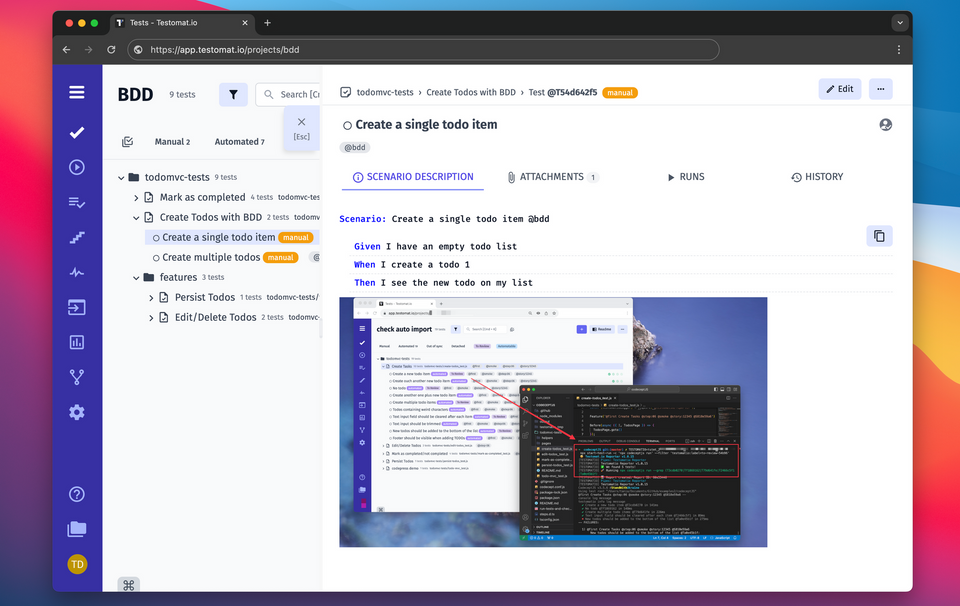Open project Settings gear icon
Screen dimensions: 960x606
point(77,412)
